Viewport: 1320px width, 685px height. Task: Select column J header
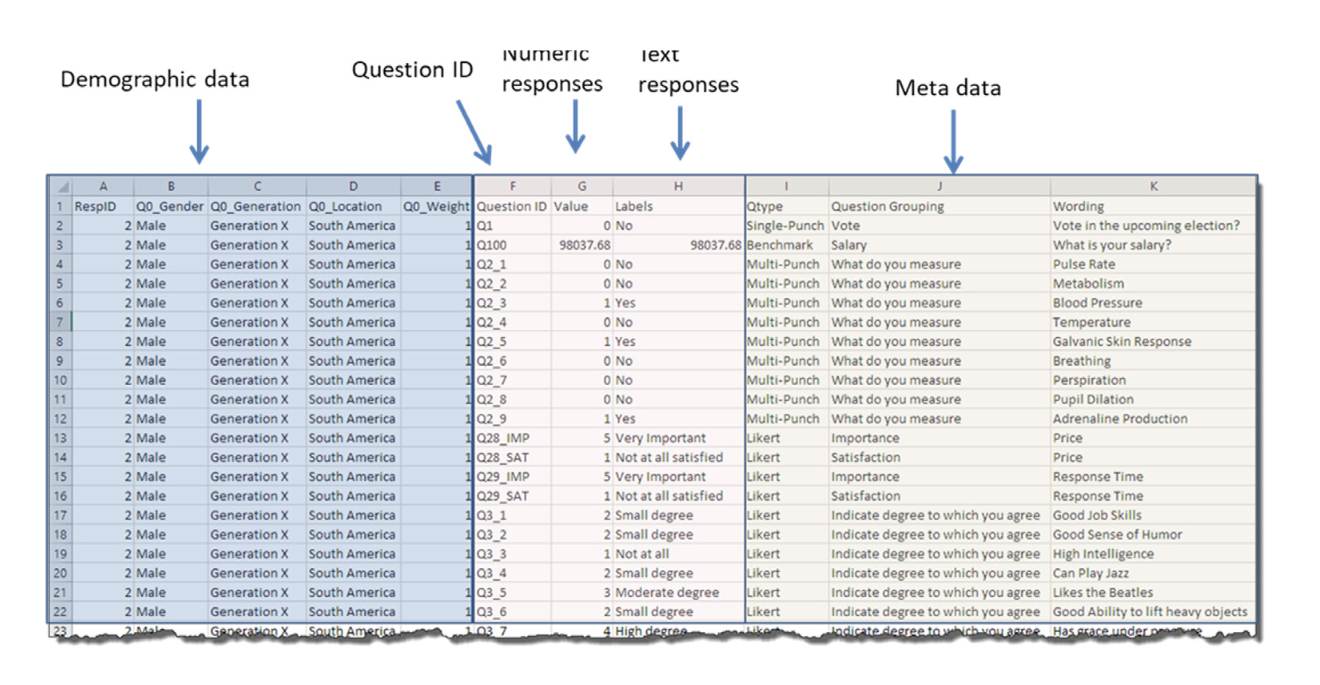pos(939,187)
